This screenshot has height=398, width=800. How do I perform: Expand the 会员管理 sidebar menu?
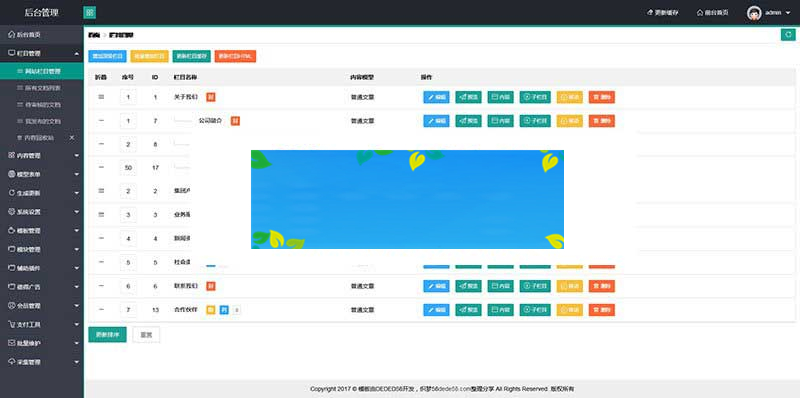point(42,306)
